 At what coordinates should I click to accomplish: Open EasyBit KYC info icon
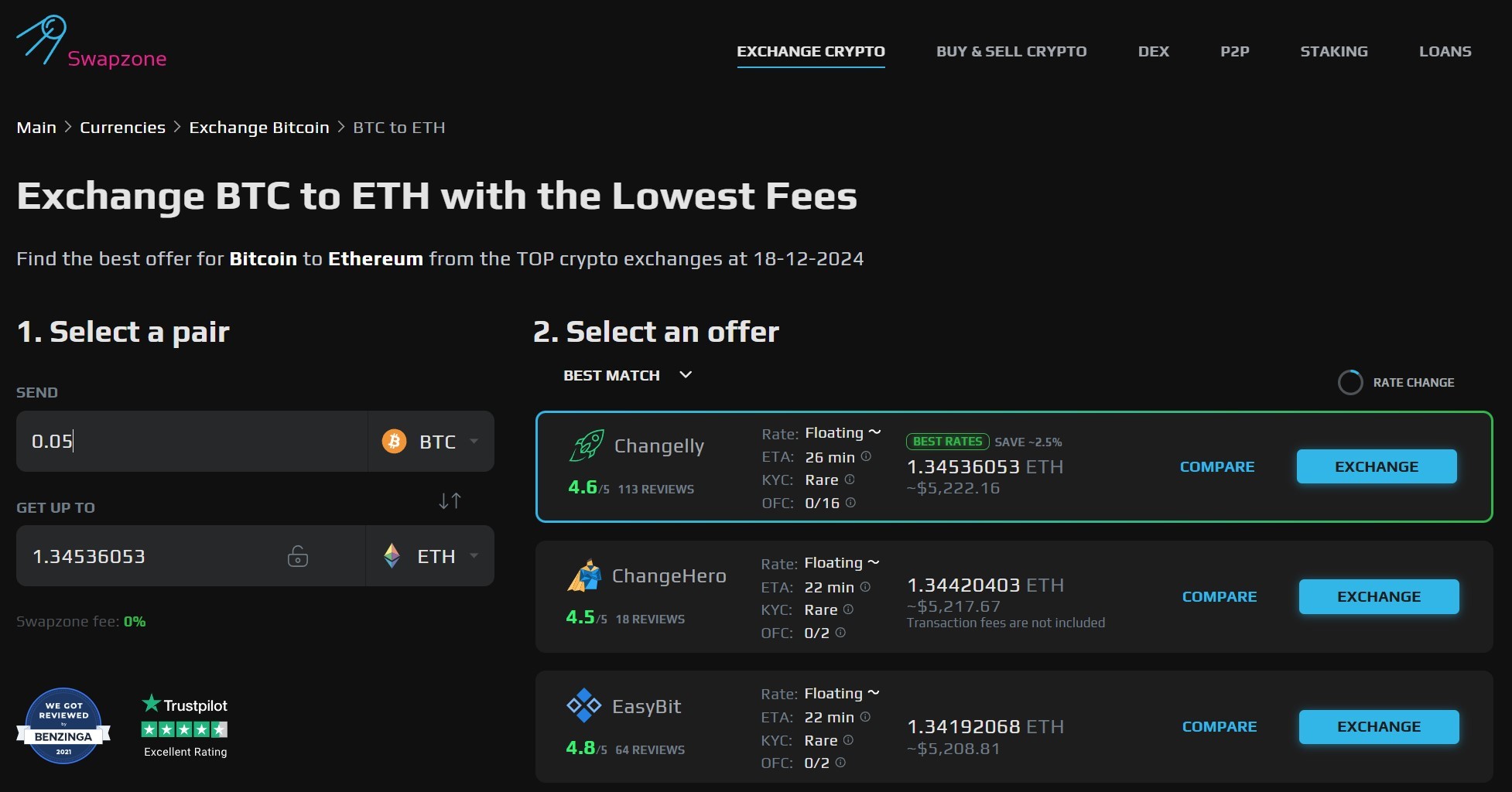[x=848, y=740]
